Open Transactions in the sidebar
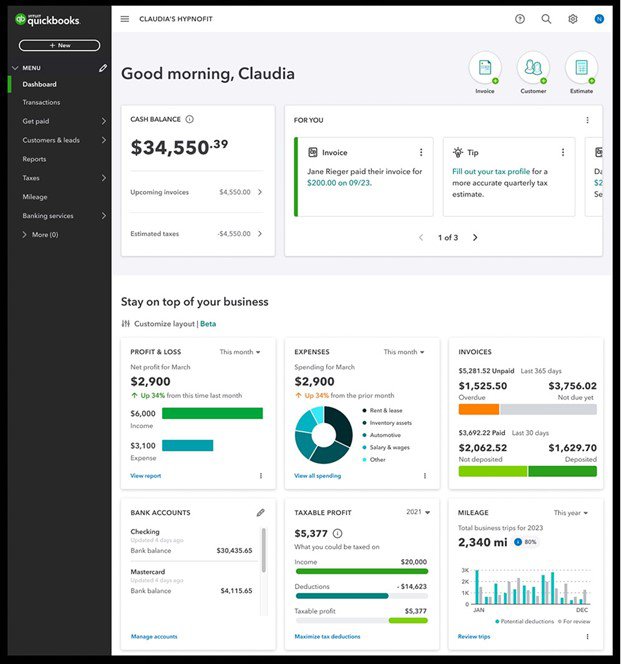This screenshot has width=624, height=664. [x=41, y=102]
